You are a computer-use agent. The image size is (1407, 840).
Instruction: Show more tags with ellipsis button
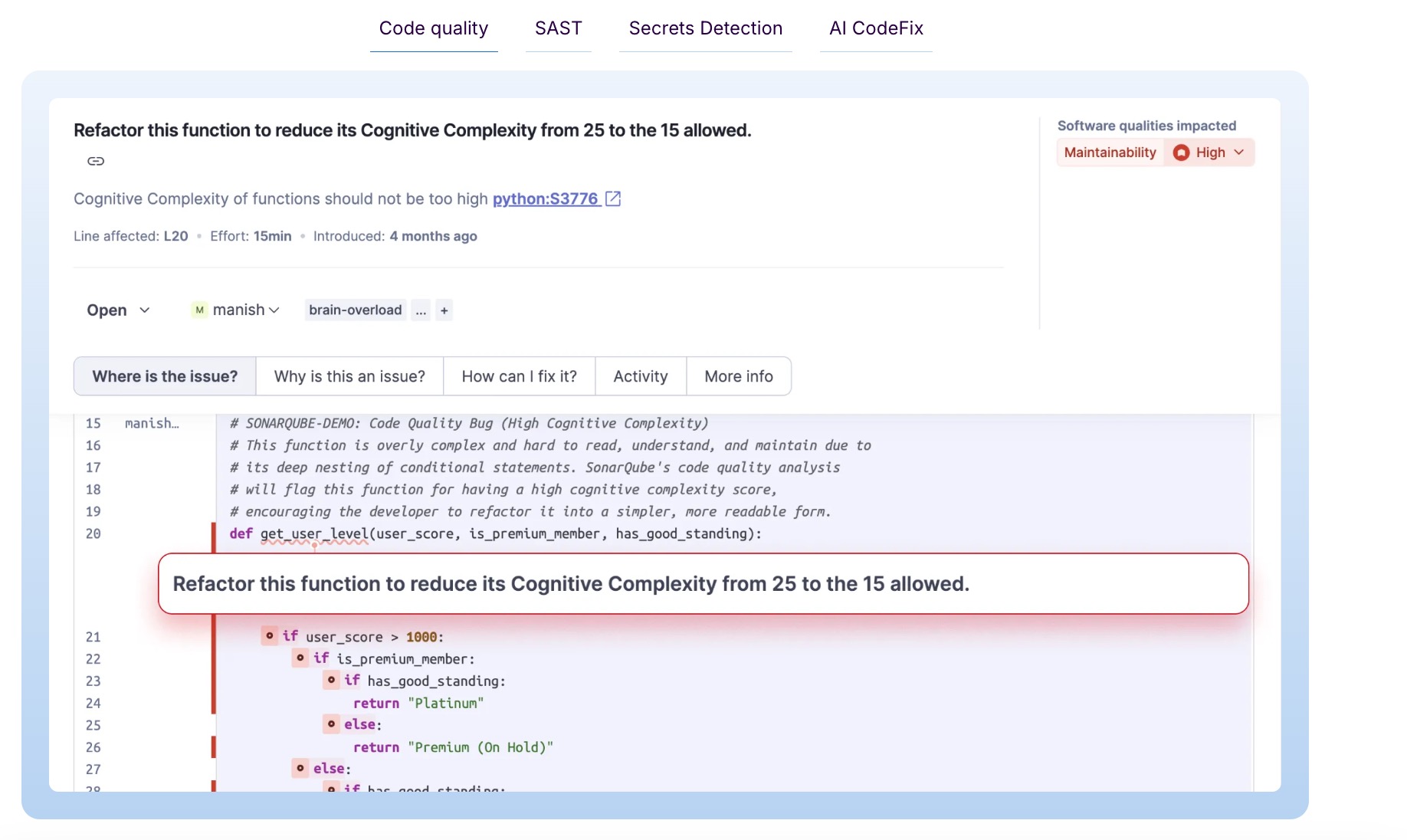tap(421, 310)
